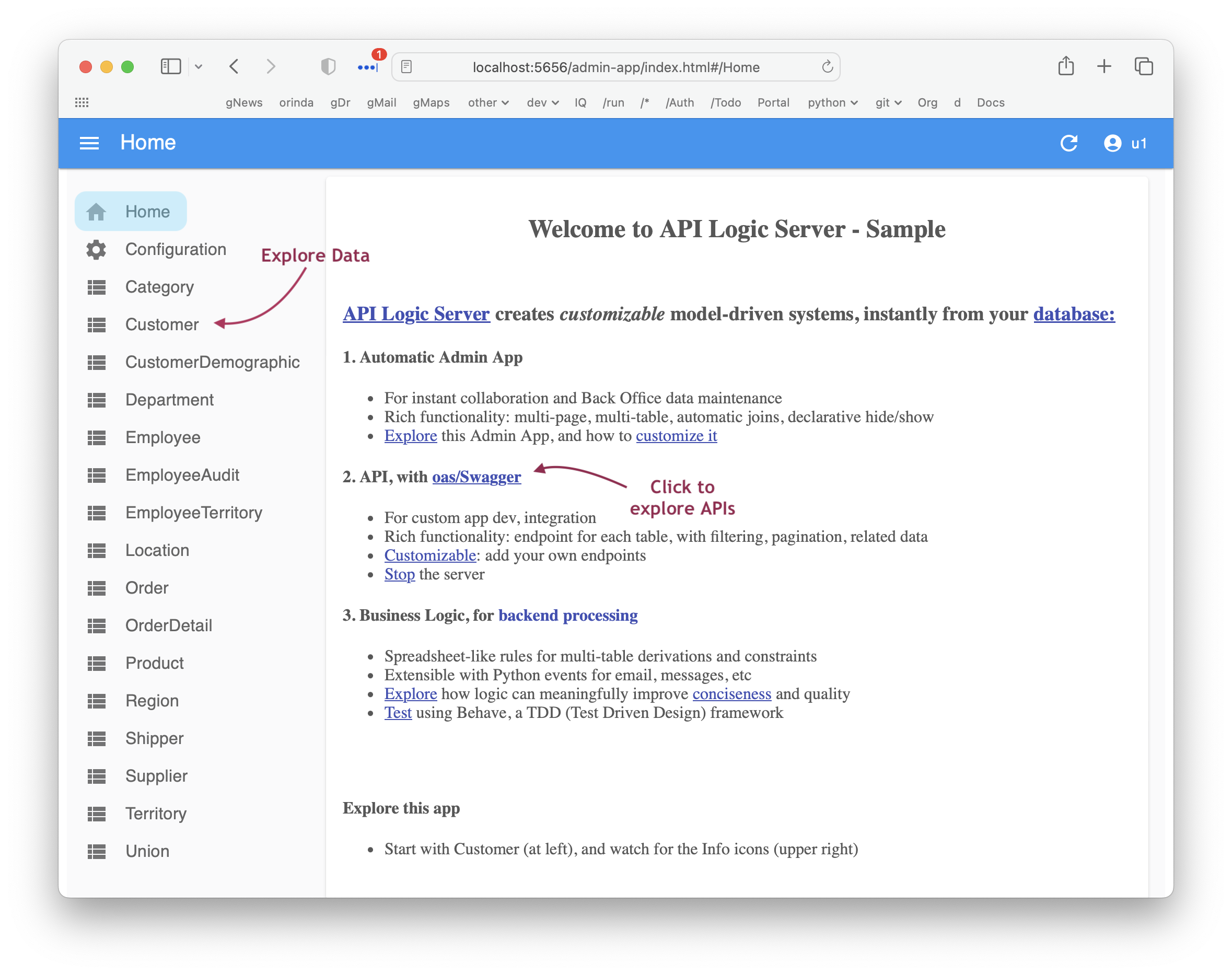Open the extension icon with red badge
The height and width of the screenshot is (975, 1232).
click(x=368, y=67)
